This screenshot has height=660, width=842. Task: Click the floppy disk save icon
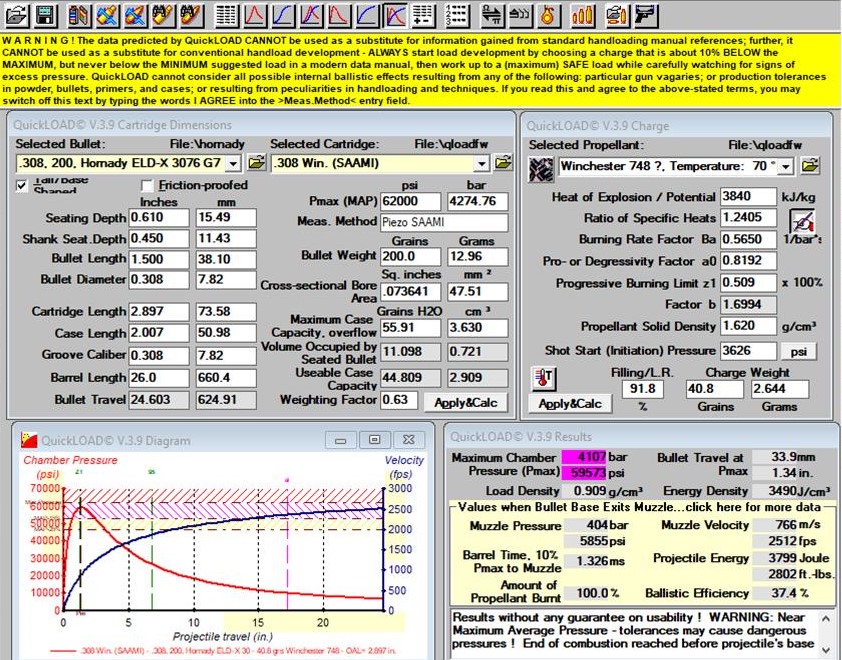point(44,15)
